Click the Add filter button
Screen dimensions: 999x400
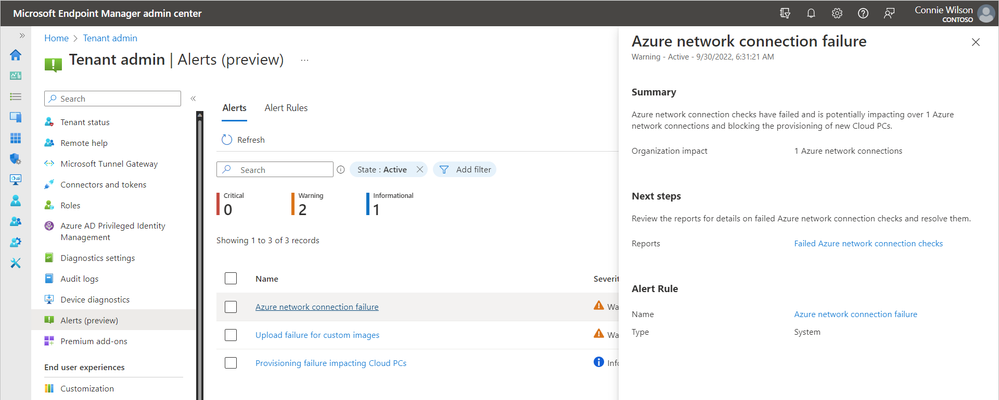(x=465, y=170)
